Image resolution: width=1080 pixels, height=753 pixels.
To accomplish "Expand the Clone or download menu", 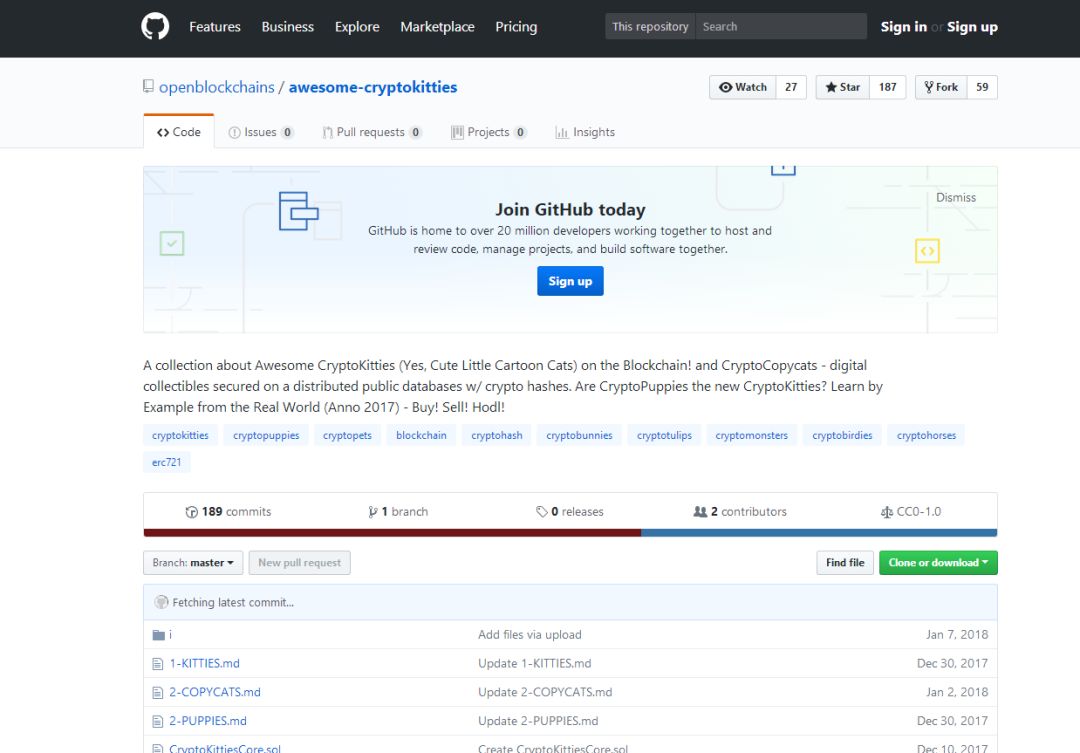I will (x=938, y=563).
